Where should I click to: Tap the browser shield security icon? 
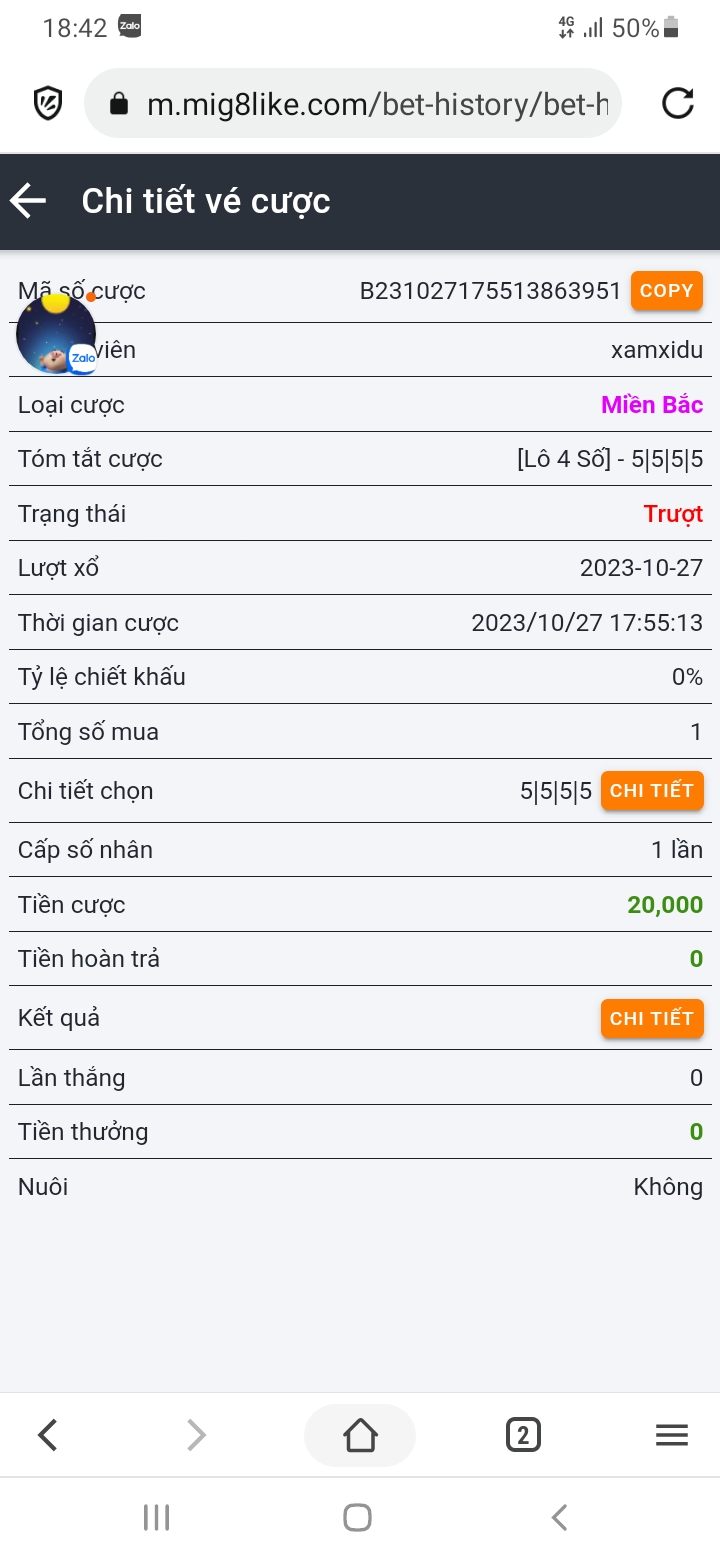tap(48, 103)
